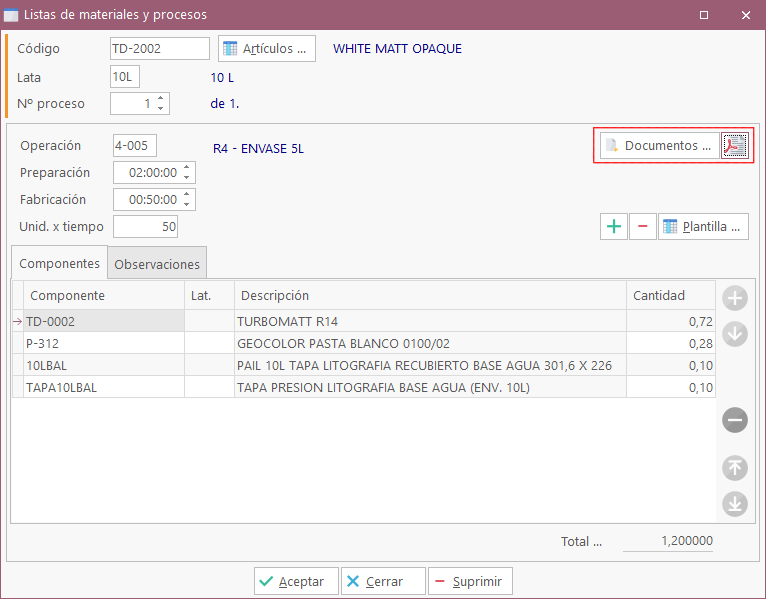Add a component with the round plus icon
The height and width of the screenshot is (599, 766).
(x=735, y=298)
